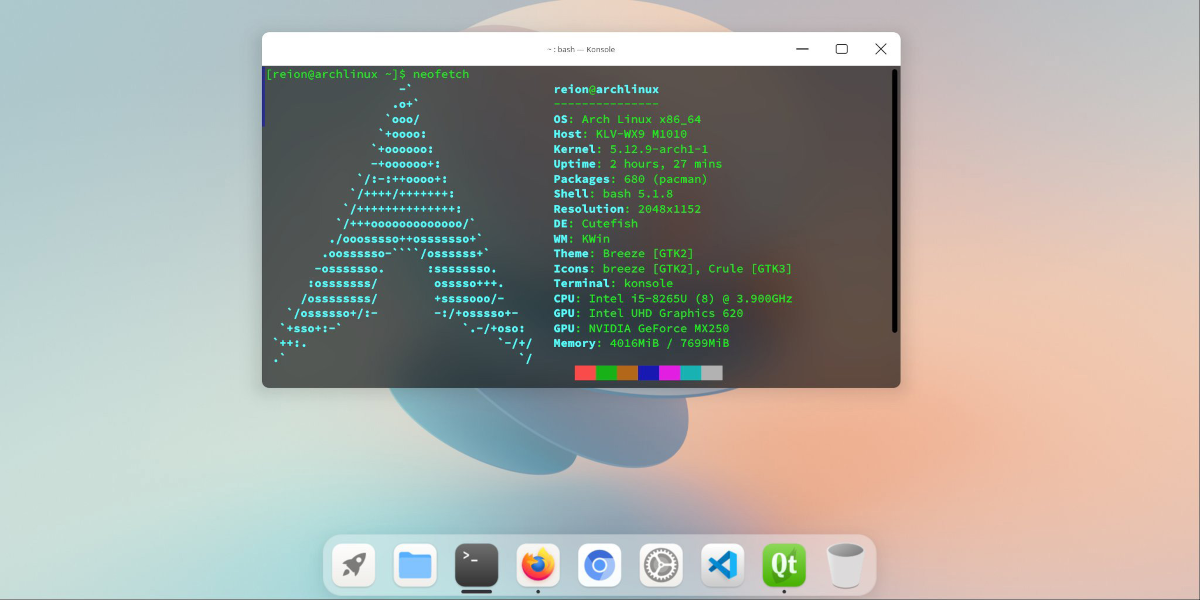Click the 'GPU: NVIDIA GeForce MX250' line
This screenshot has height=600, width=1200.
tap(641, 329)
